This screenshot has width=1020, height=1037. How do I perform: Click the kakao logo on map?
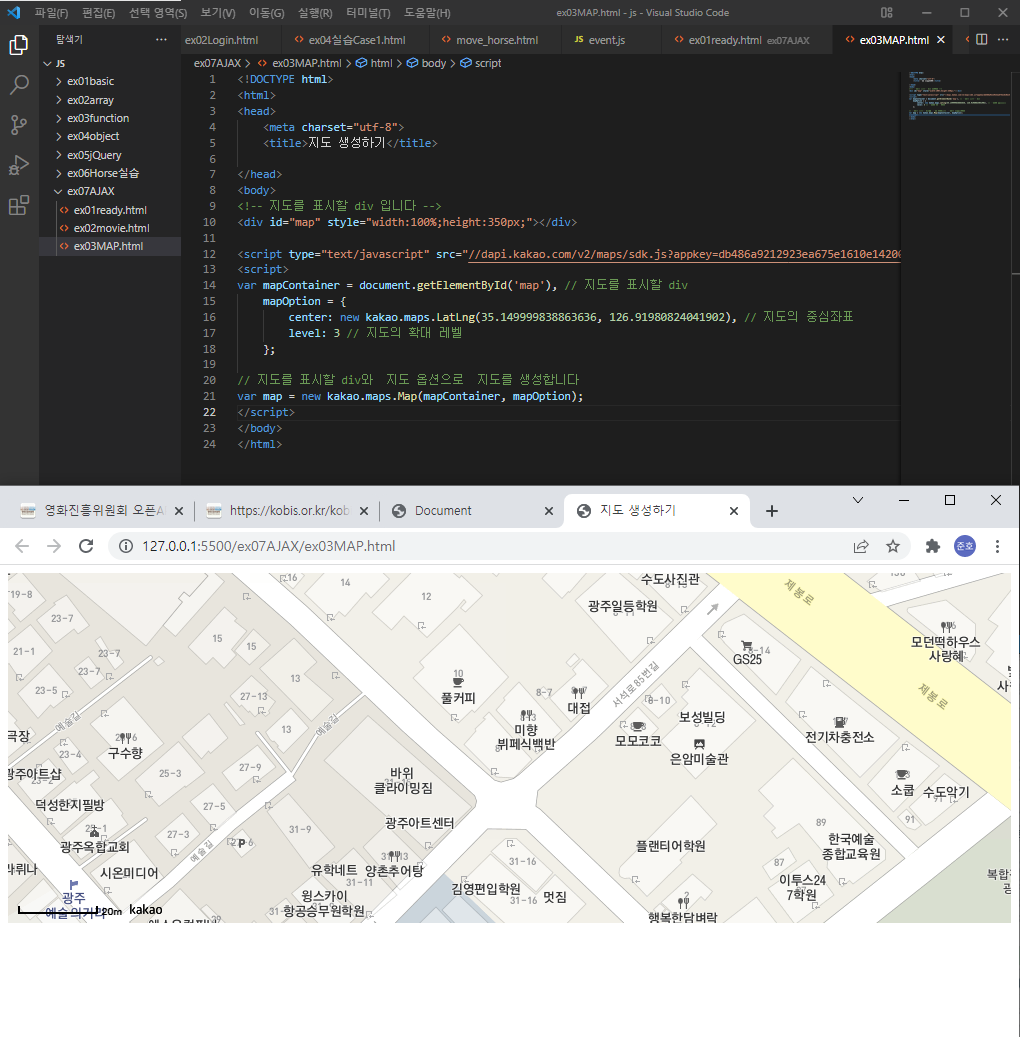pyautogui.click(x=146, y=910)
